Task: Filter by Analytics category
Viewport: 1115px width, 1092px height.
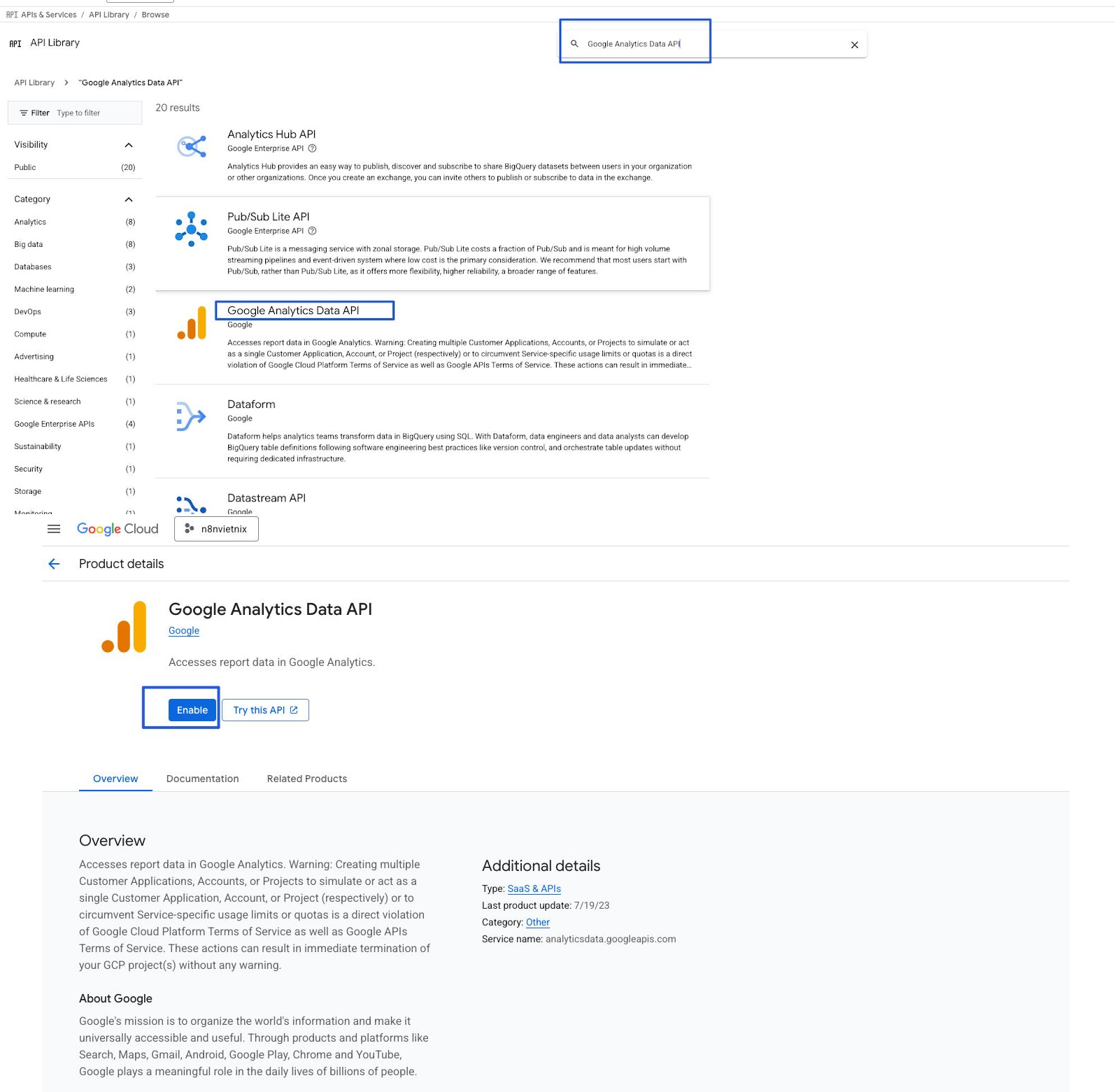Action: pos(75,222)
